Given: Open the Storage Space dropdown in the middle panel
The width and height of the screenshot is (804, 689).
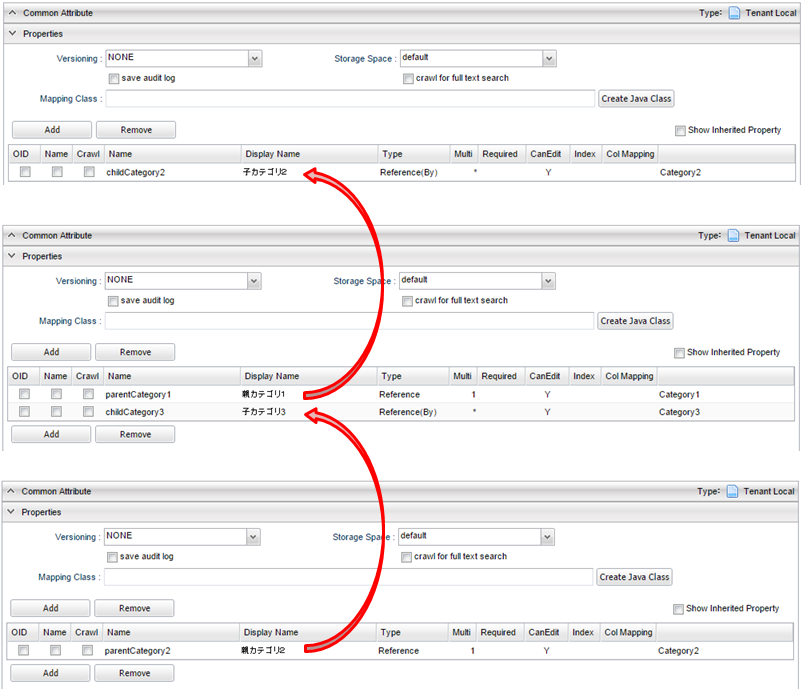Looking at the screenshot, I should [548, 280].
